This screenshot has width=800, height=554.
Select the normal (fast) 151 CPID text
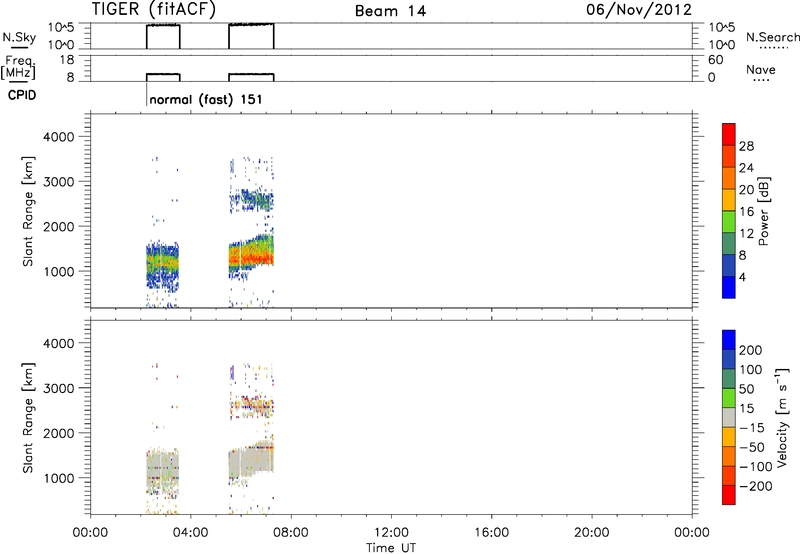(x=206, y=99)
